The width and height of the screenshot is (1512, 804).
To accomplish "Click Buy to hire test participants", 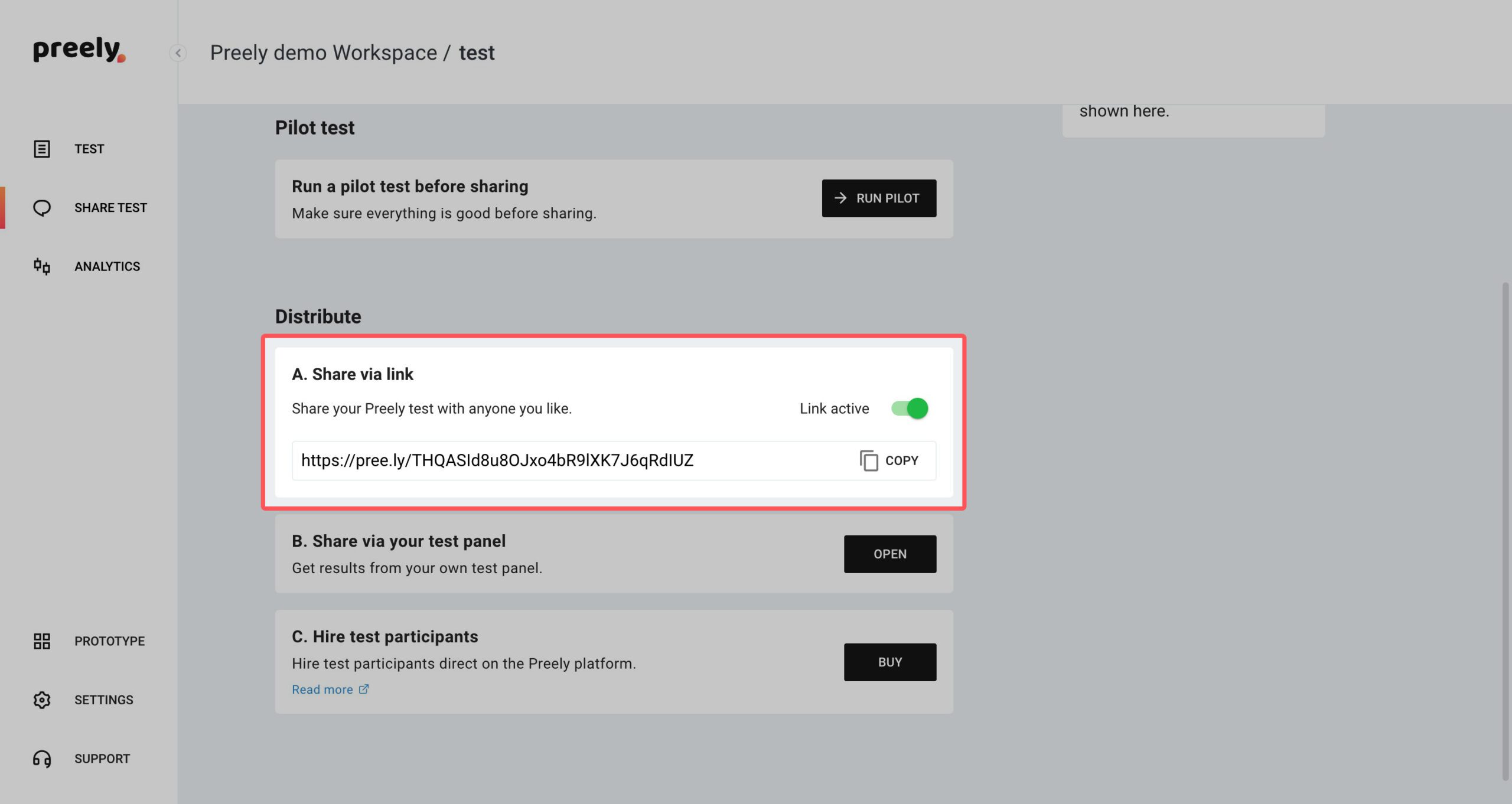I will tap(890, 662).
